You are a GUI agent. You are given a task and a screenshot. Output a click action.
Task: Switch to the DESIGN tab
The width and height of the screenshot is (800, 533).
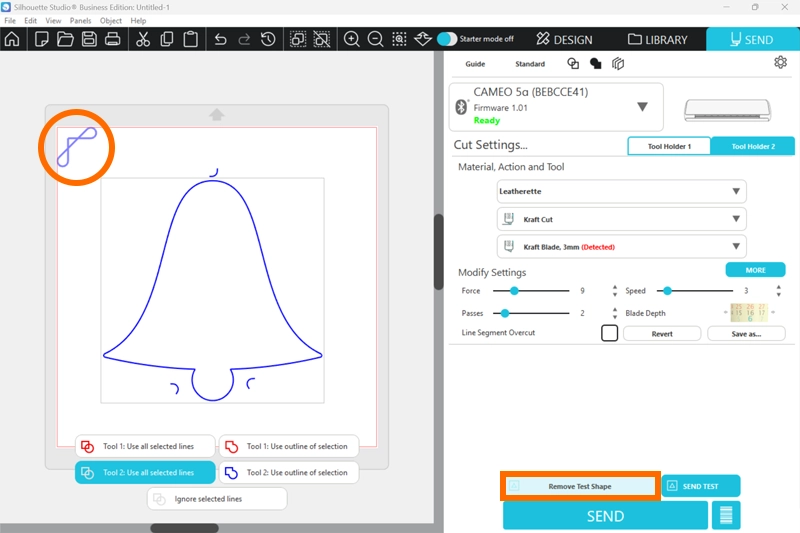coord(564,40)
